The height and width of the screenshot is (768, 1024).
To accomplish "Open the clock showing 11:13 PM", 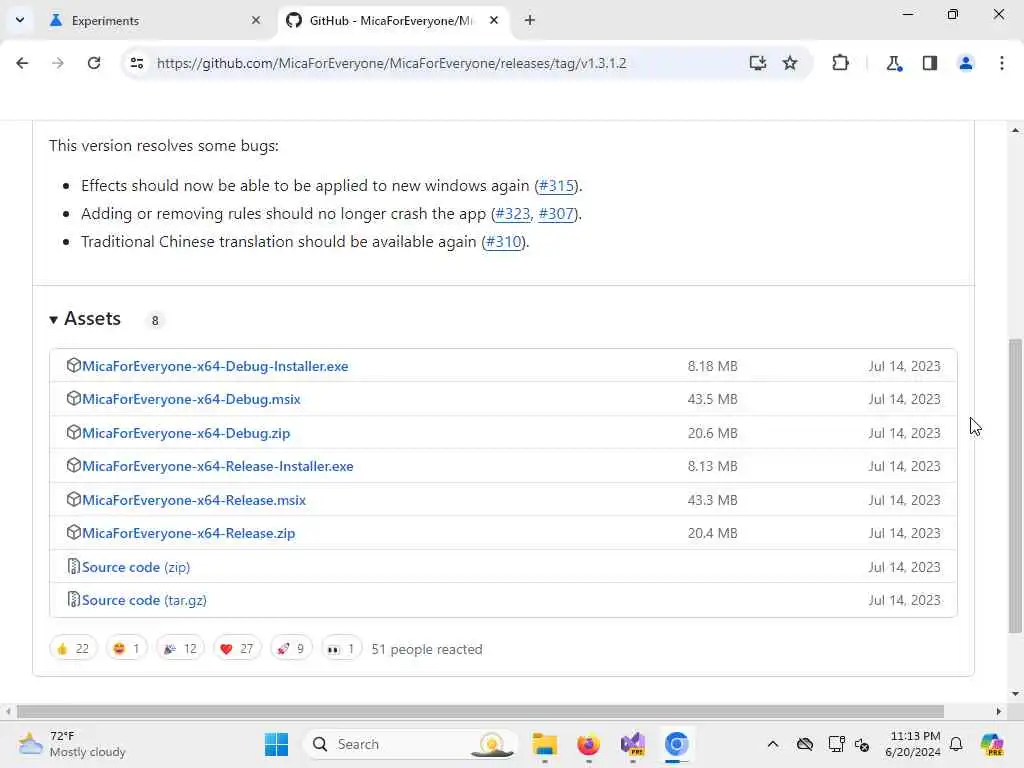I will click(x=913, y=744).
